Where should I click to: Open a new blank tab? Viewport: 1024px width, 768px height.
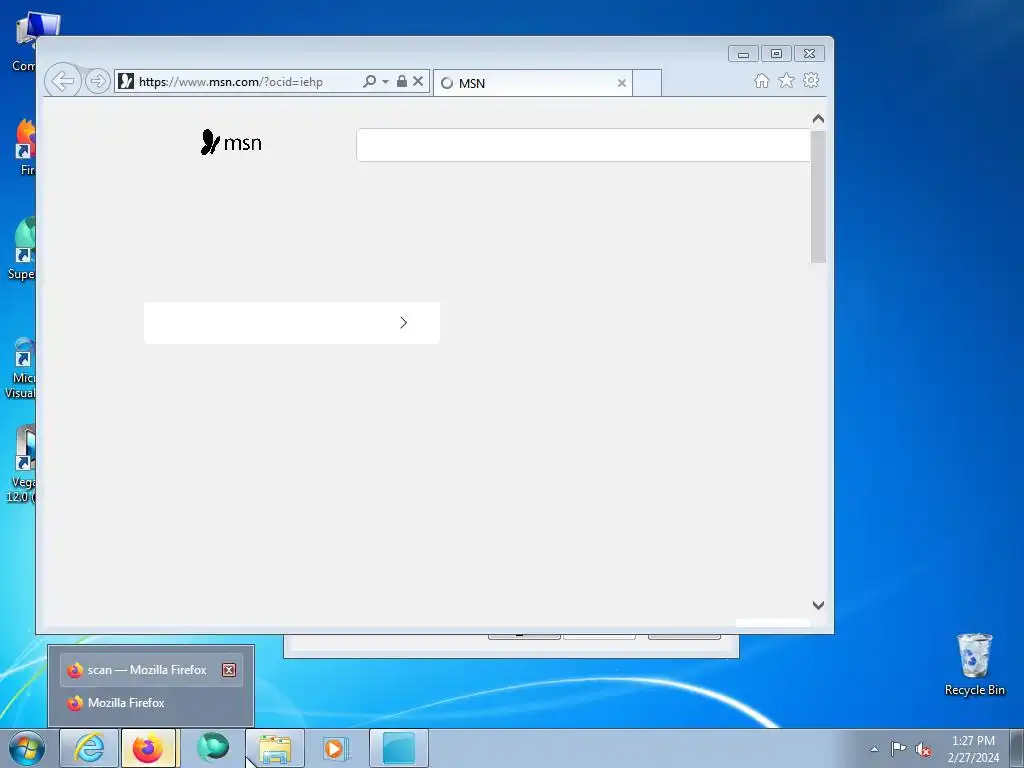(x=647, y=83)
